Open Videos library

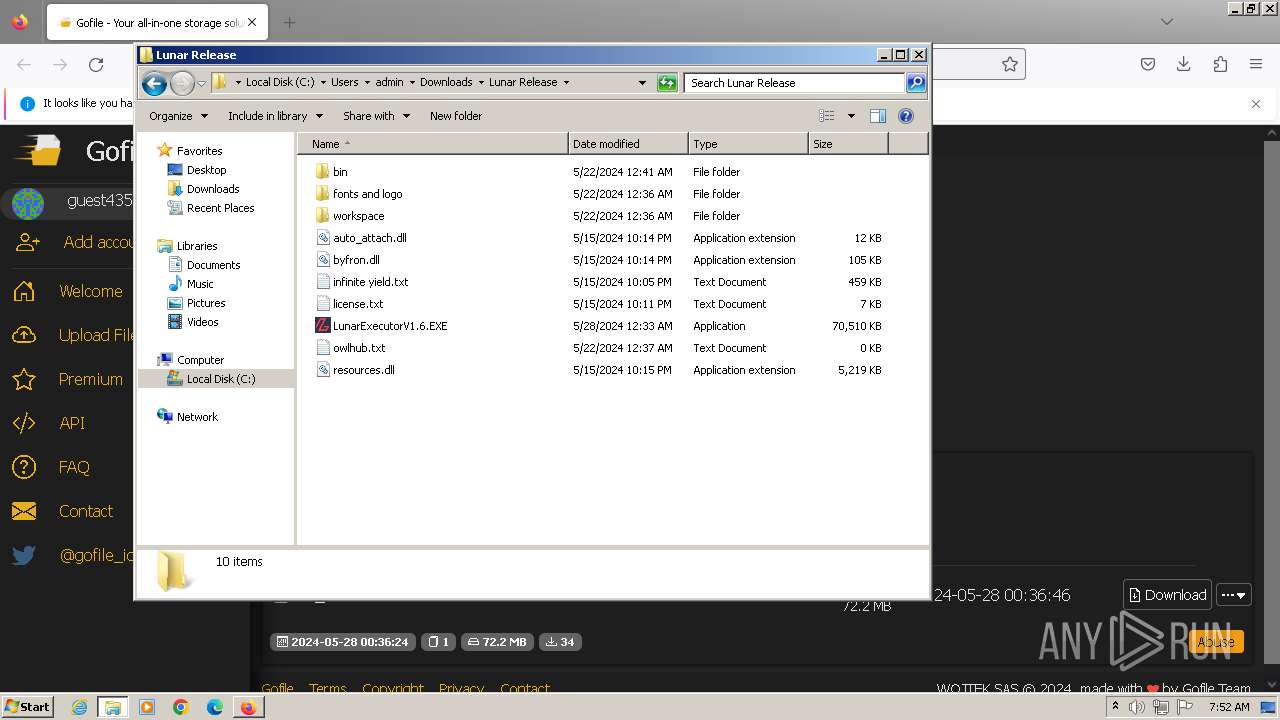[x=202, y=322]
